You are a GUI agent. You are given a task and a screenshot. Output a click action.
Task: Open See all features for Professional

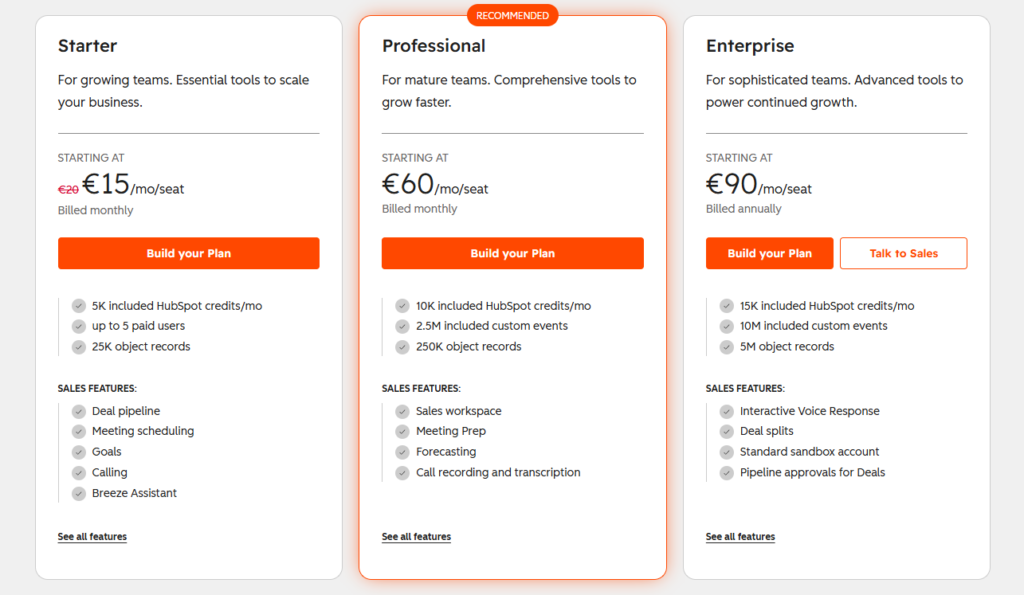(x=416, y=537)
